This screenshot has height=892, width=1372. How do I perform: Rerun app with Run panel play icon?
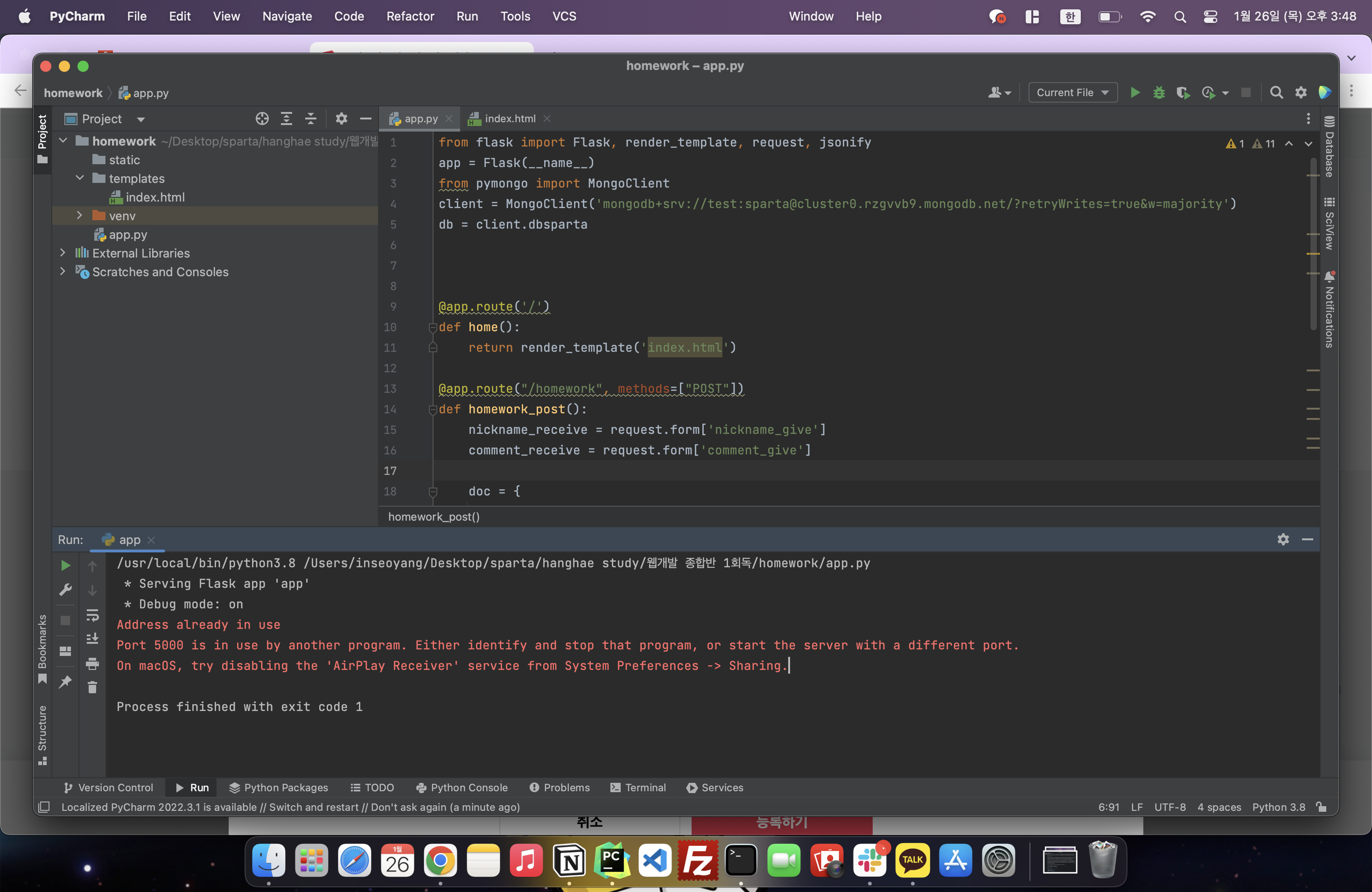click(x=66, y=566)
